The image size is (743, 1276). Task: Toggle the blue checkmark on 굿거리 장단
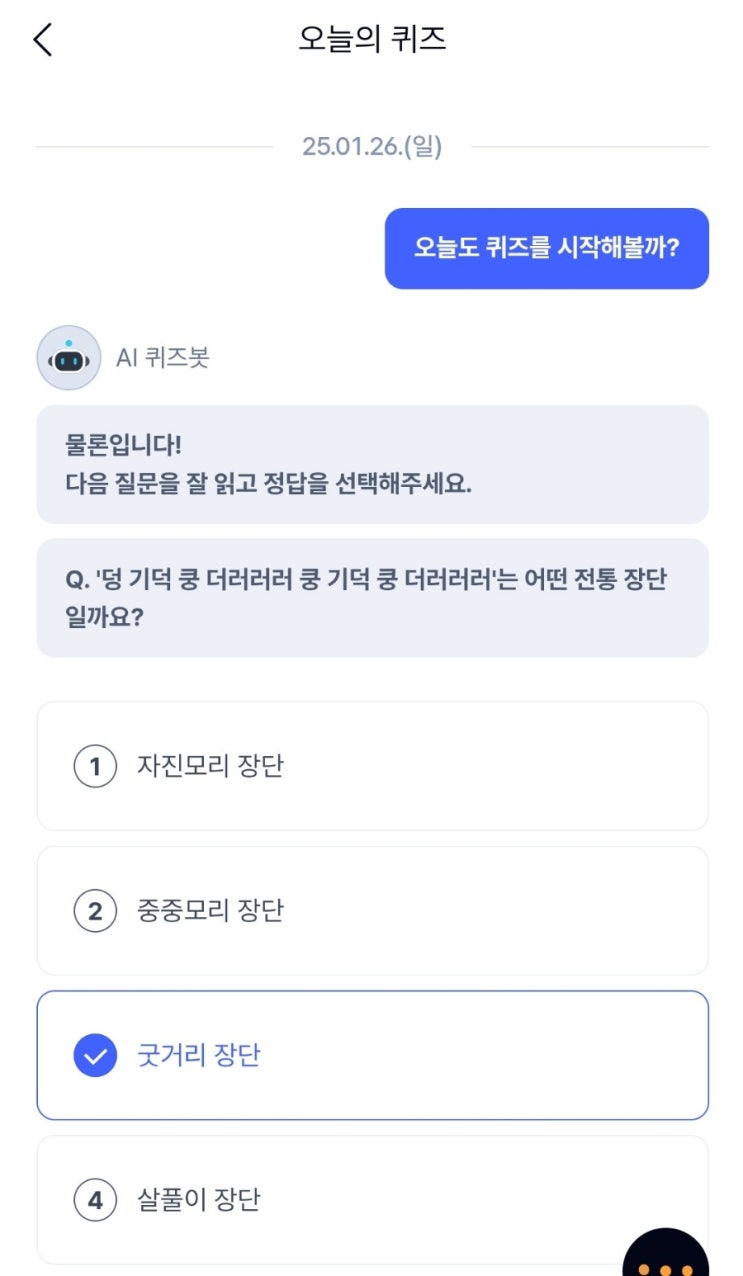[95, 1055]
